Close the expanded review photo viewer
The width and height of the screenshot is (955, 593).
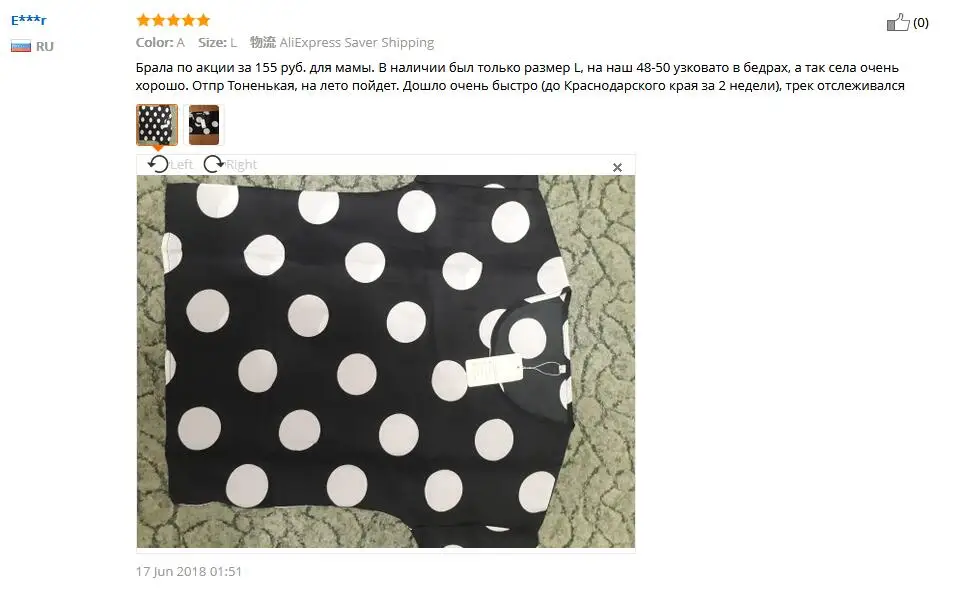[617, 167]
